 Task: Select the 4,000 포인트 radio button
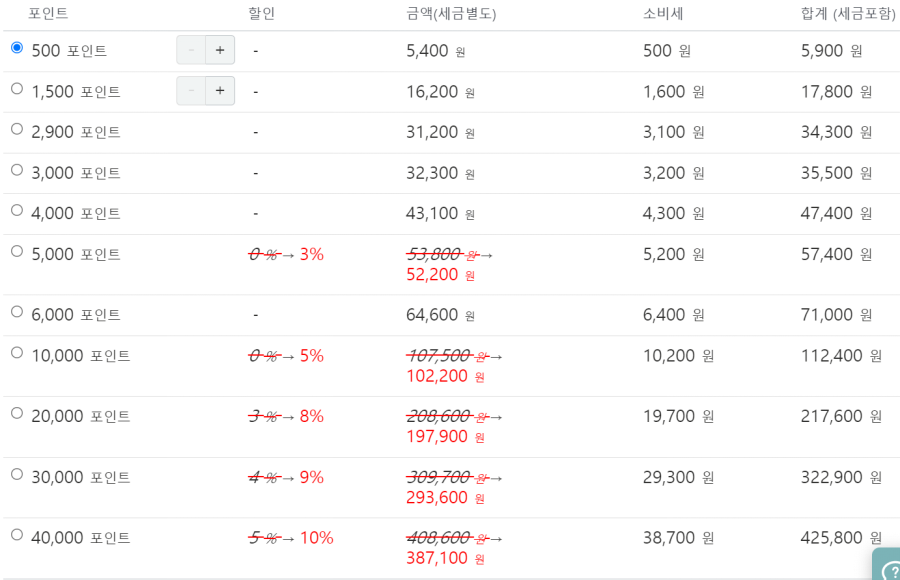pyautogui.click(x=15, y=212)
